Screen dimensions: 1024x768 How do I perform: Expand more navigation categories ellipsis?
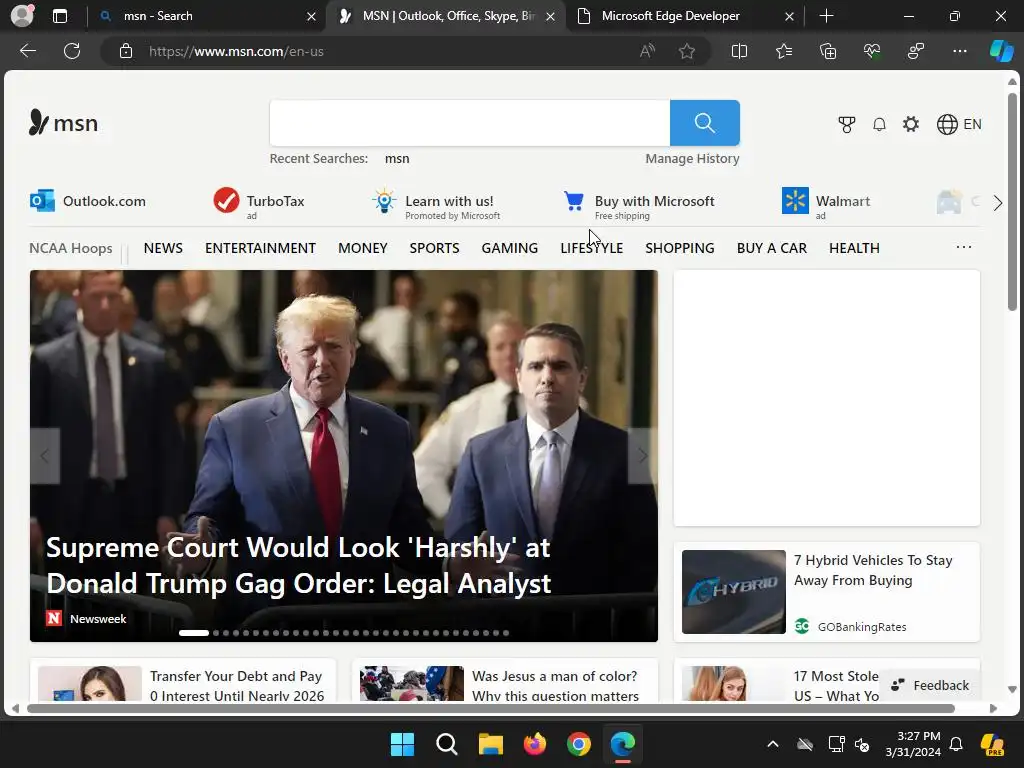point(964,247)
